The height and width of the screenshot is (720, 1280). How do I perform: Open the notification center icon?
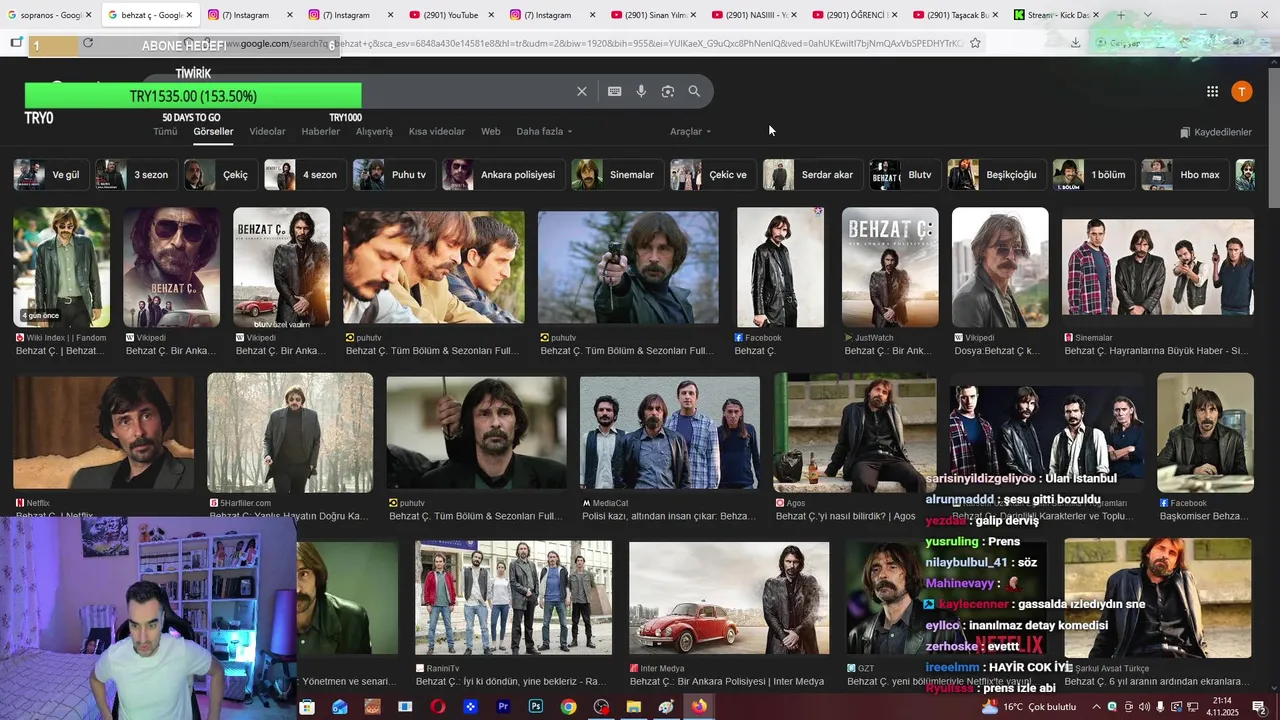coord(1260,707)
